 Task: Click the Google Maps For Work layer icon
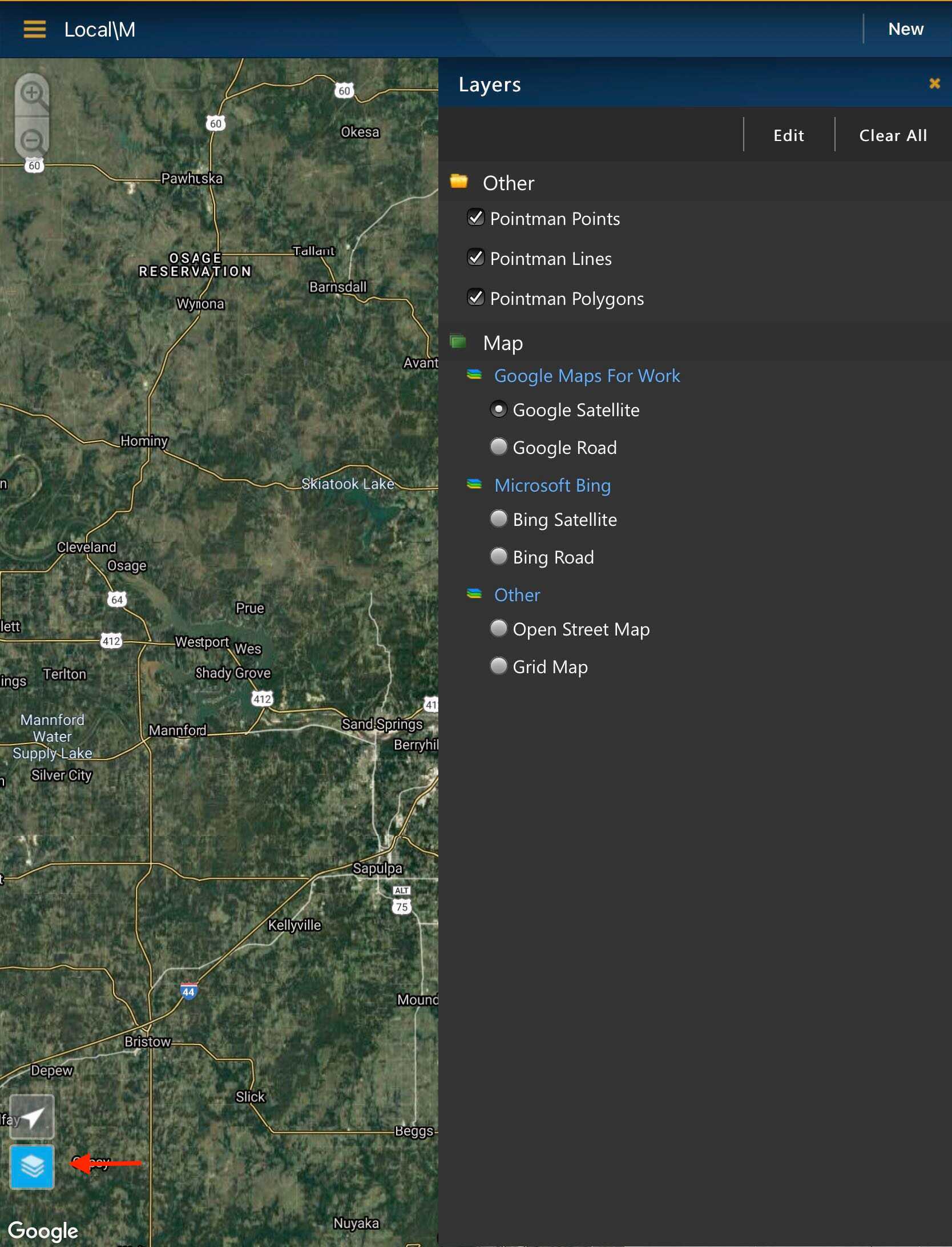click(474, 375)
